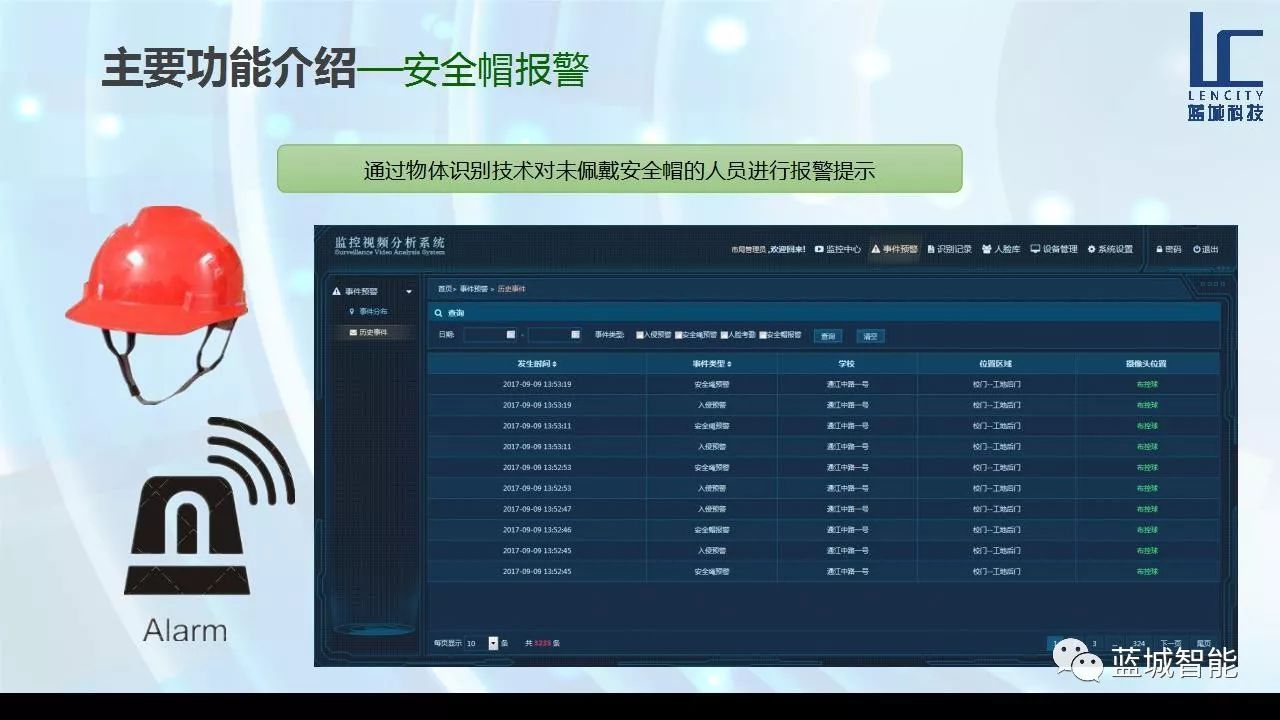
Task: Check the 入侵预警 event type checkbox
Action: coord(640,336)
